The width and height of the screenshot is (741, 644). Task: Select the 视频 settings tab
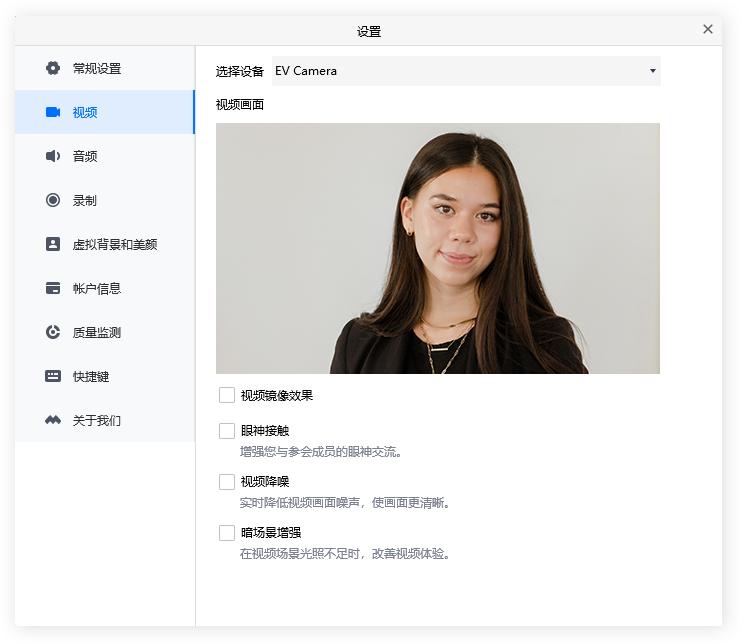point(105,112)
